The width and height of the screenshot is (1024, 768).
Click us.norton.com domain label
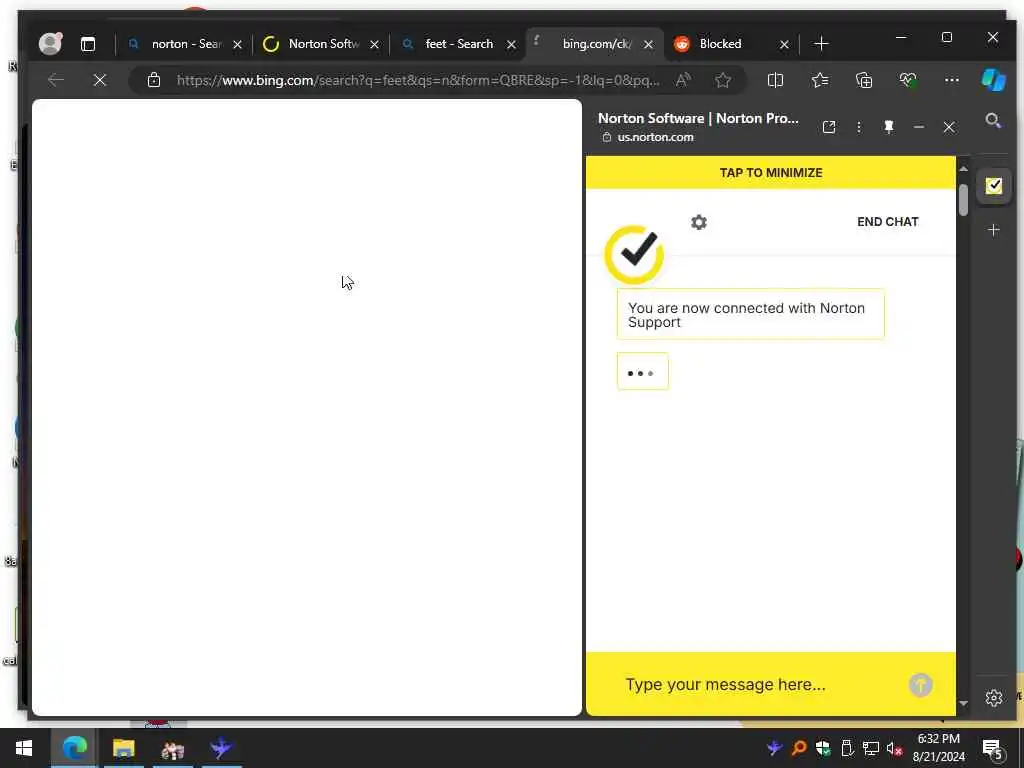click(655, 137)
